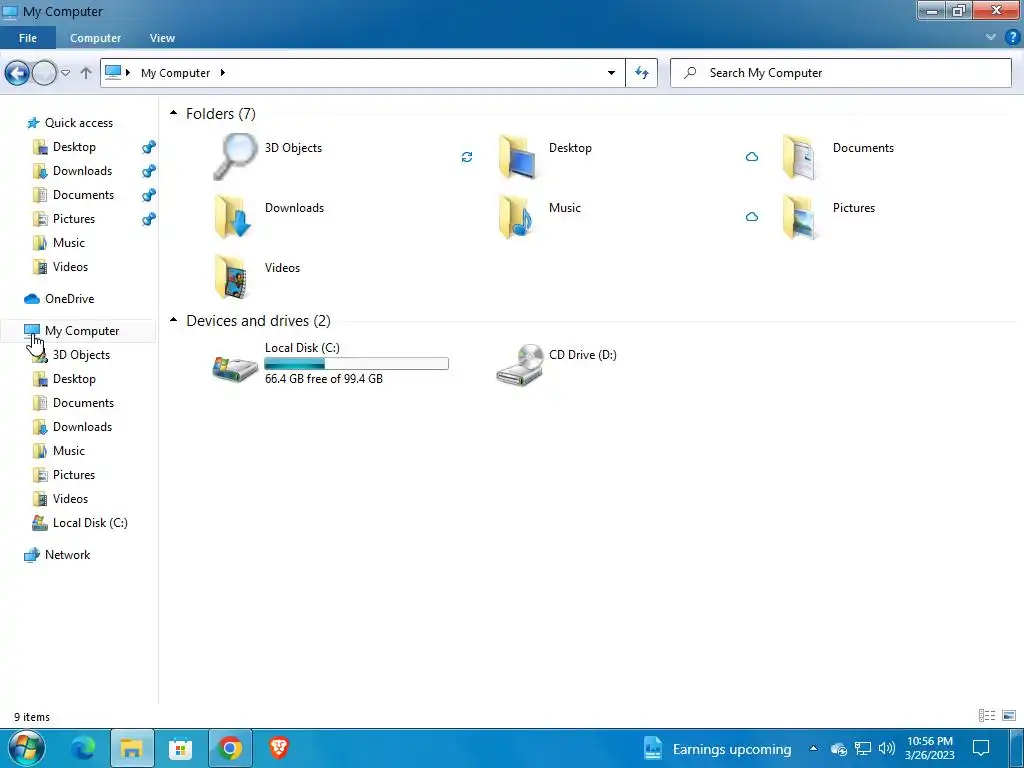1024x768 pixels.
Task: Open pinned Documents under Quick access
Action: (83, 195)
